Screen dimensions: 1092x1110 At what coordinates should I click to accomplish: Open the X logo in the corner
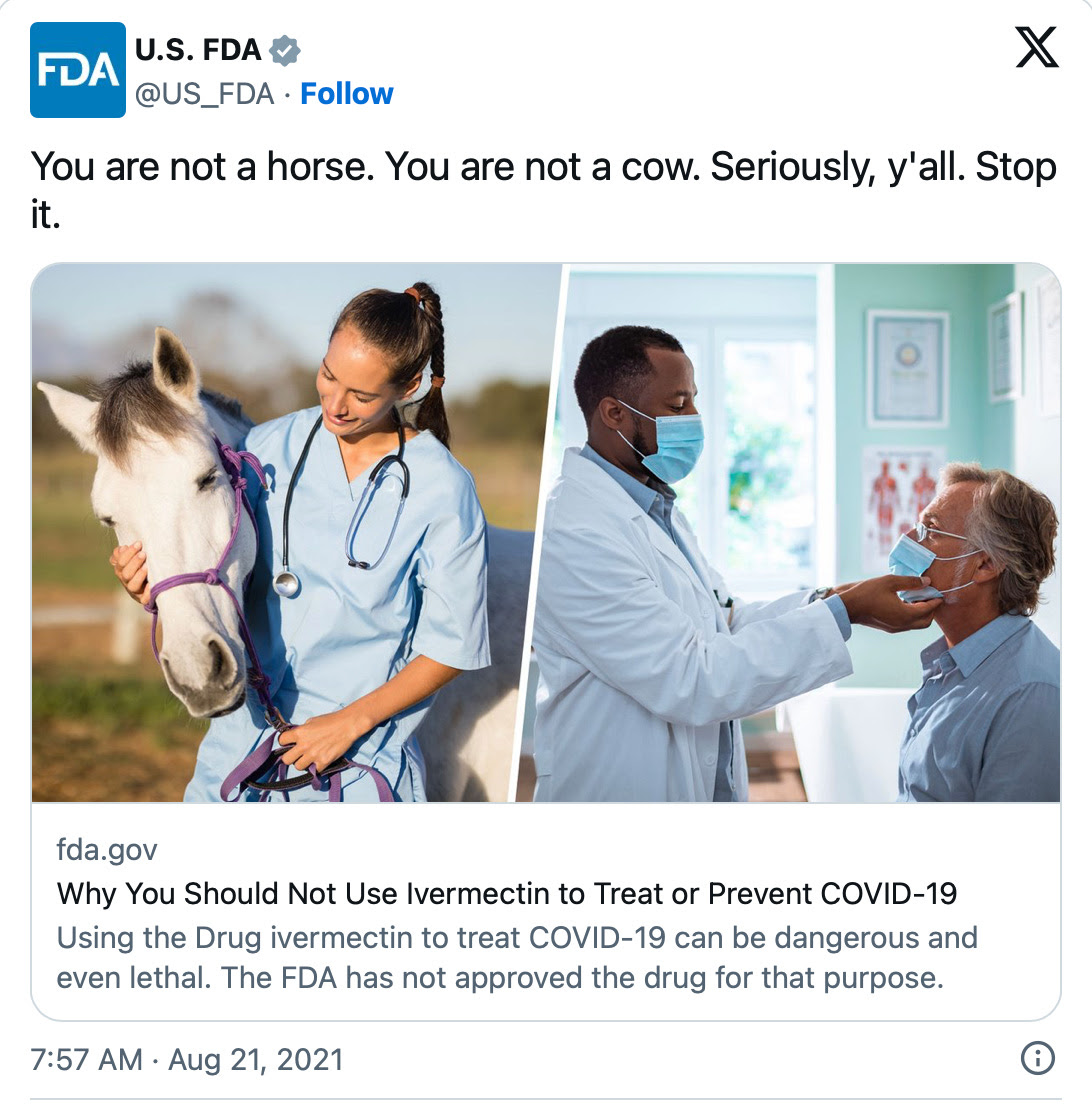pyautogui.click(x=1037, y=47)
